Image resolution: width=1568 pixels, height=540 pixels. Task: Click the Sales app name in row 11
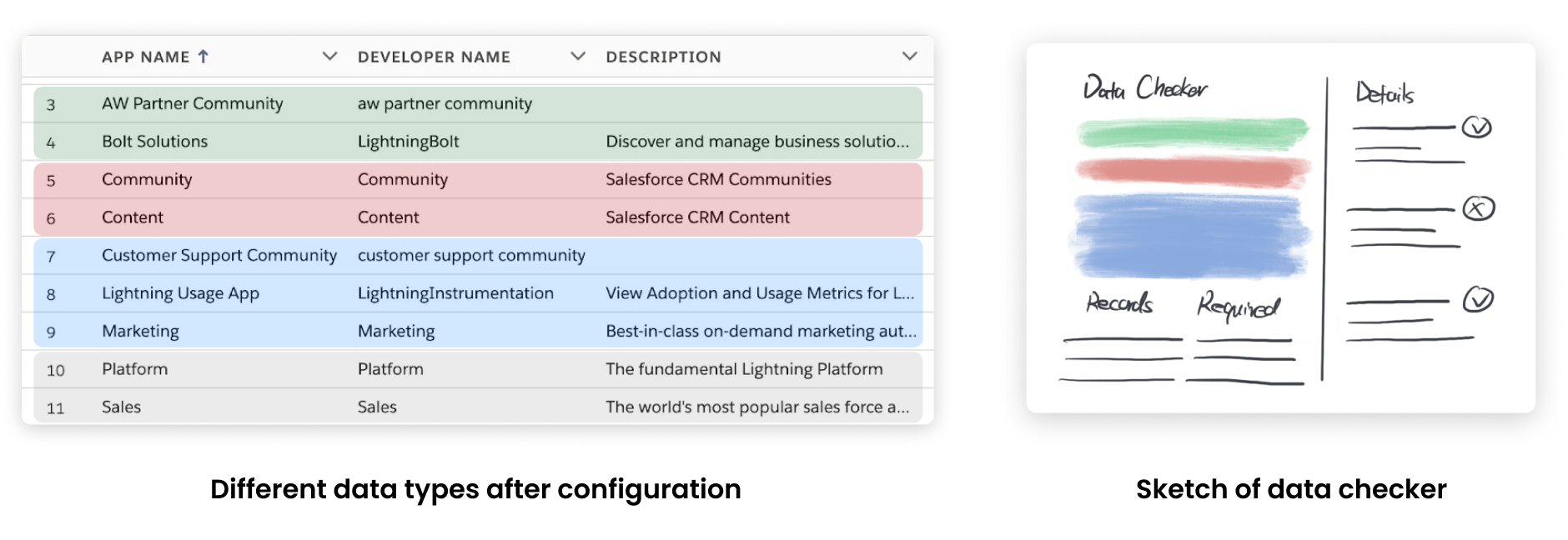pyautogui.click(x=122, y=407)
